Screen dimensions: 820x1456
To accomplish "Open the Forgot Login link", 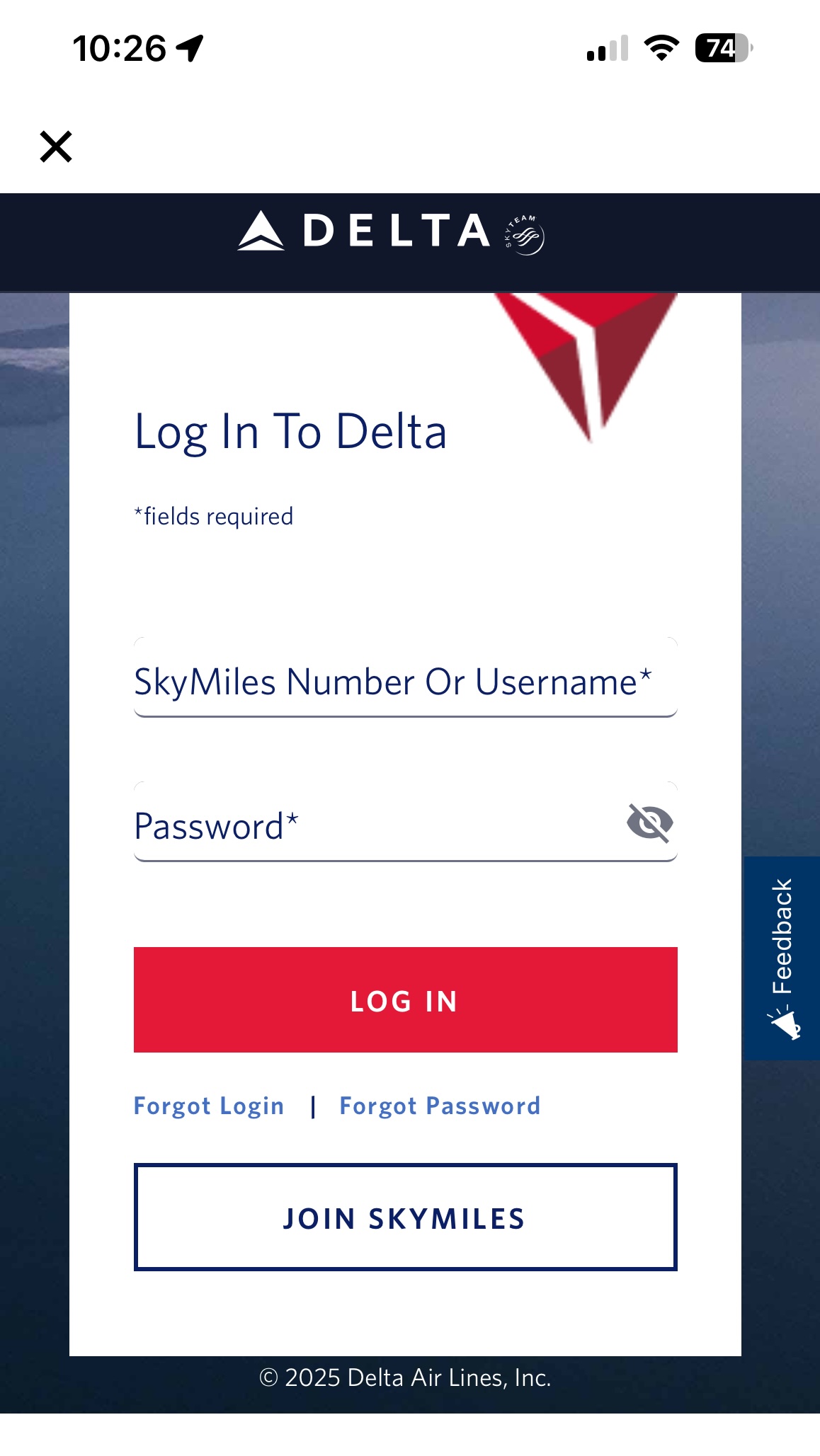I will 209,1106.
